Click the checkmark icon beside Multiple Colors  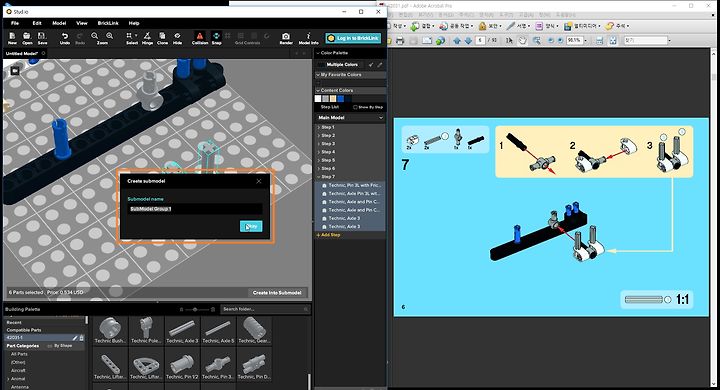[x=371, y=65]
